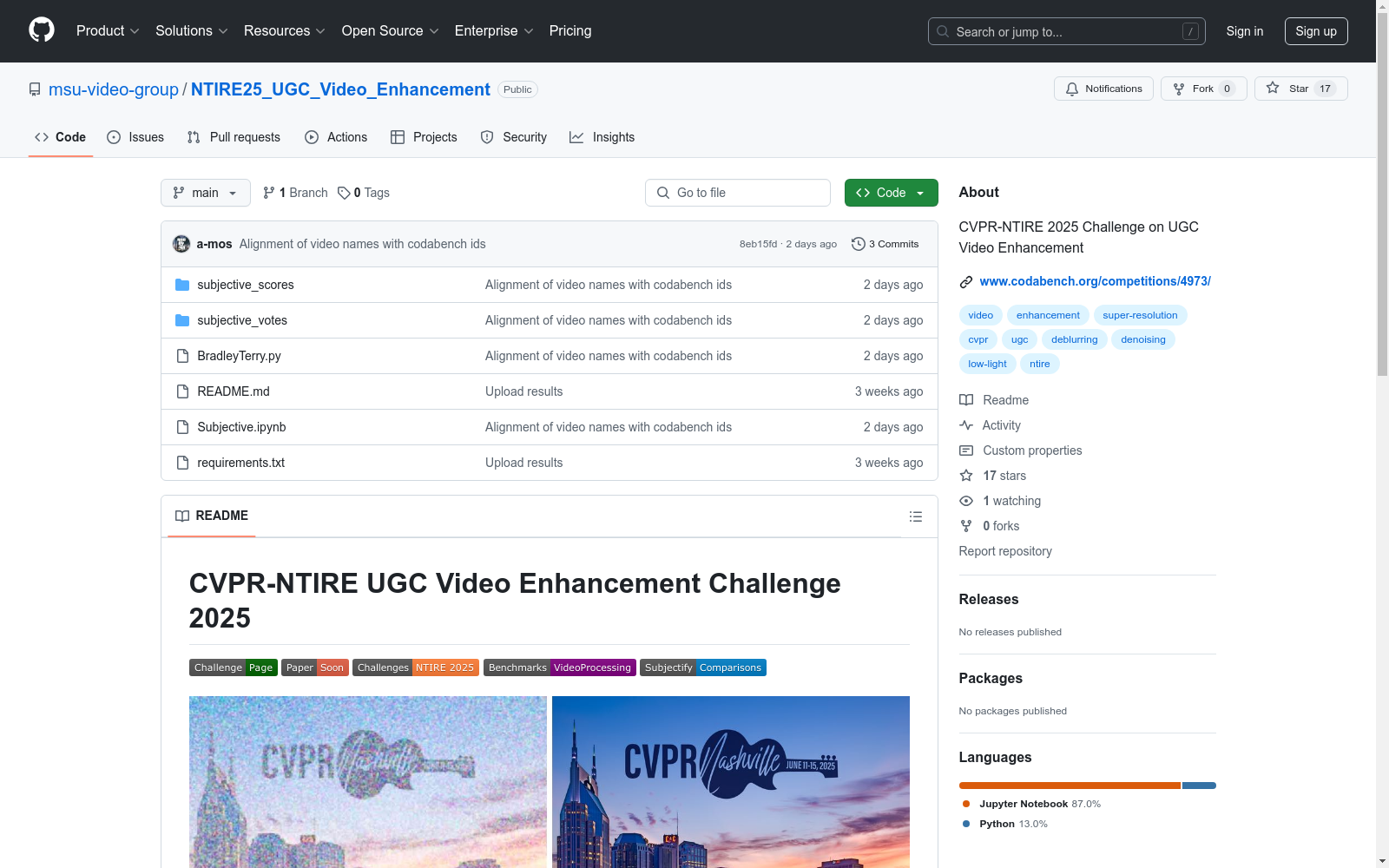Click the GitHub logo icon
The image size is (1389, 868).
(42, 30)
